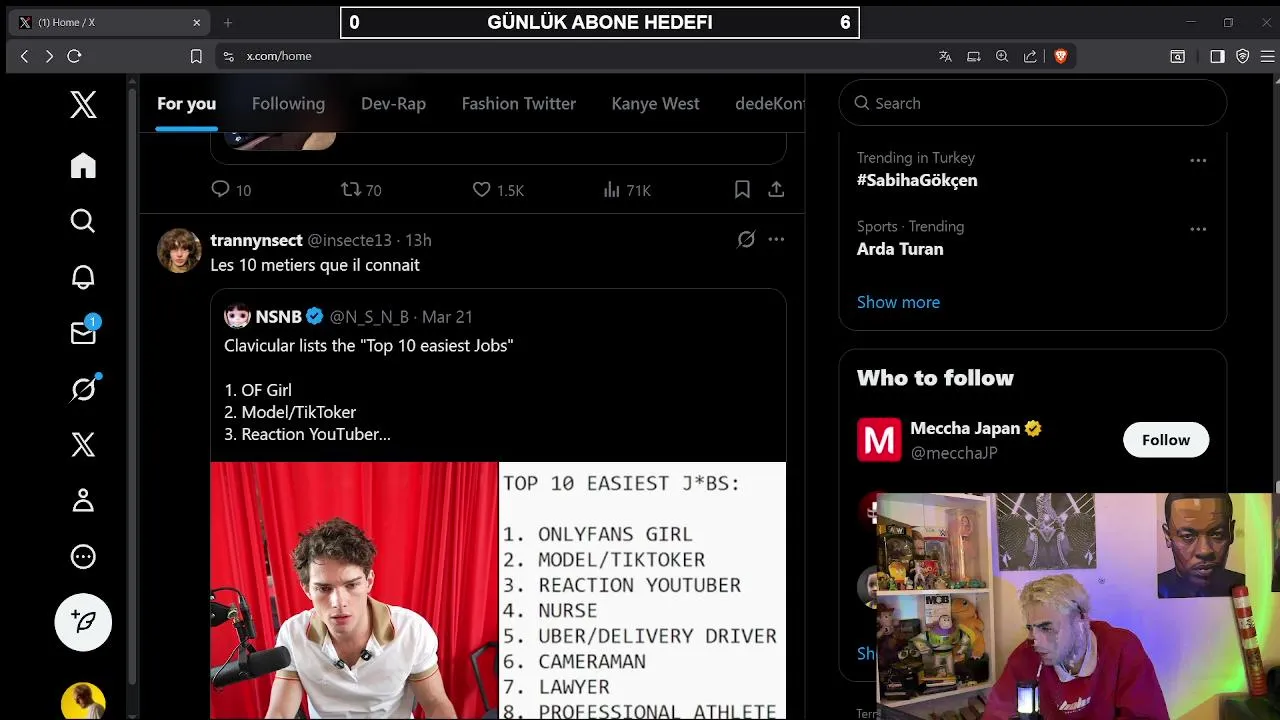Reply to the post with 10 comments

click(231, 190)
